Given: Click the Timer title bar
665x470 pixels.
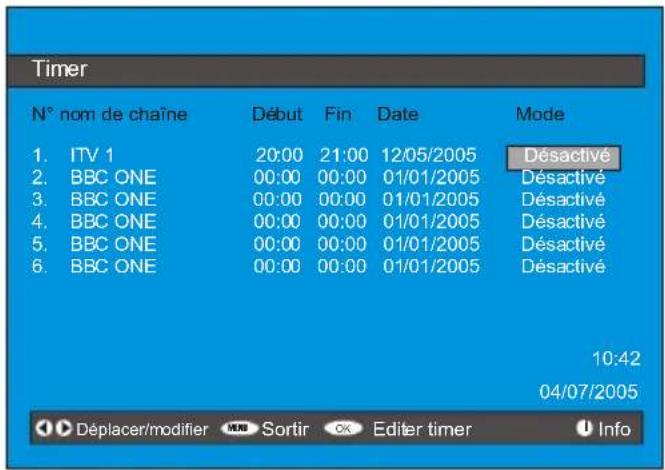Looking at the screenshot, I should coord(332,70).
